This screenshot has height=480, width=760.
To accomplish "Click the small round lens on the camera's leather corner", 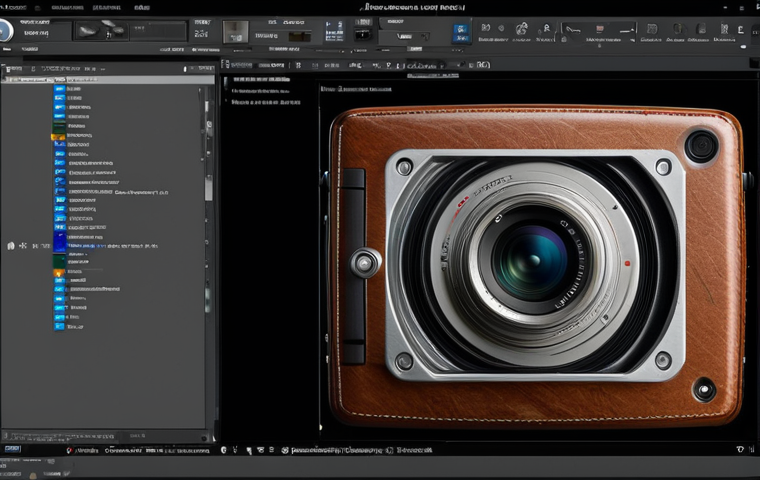I will click(701, 145).
